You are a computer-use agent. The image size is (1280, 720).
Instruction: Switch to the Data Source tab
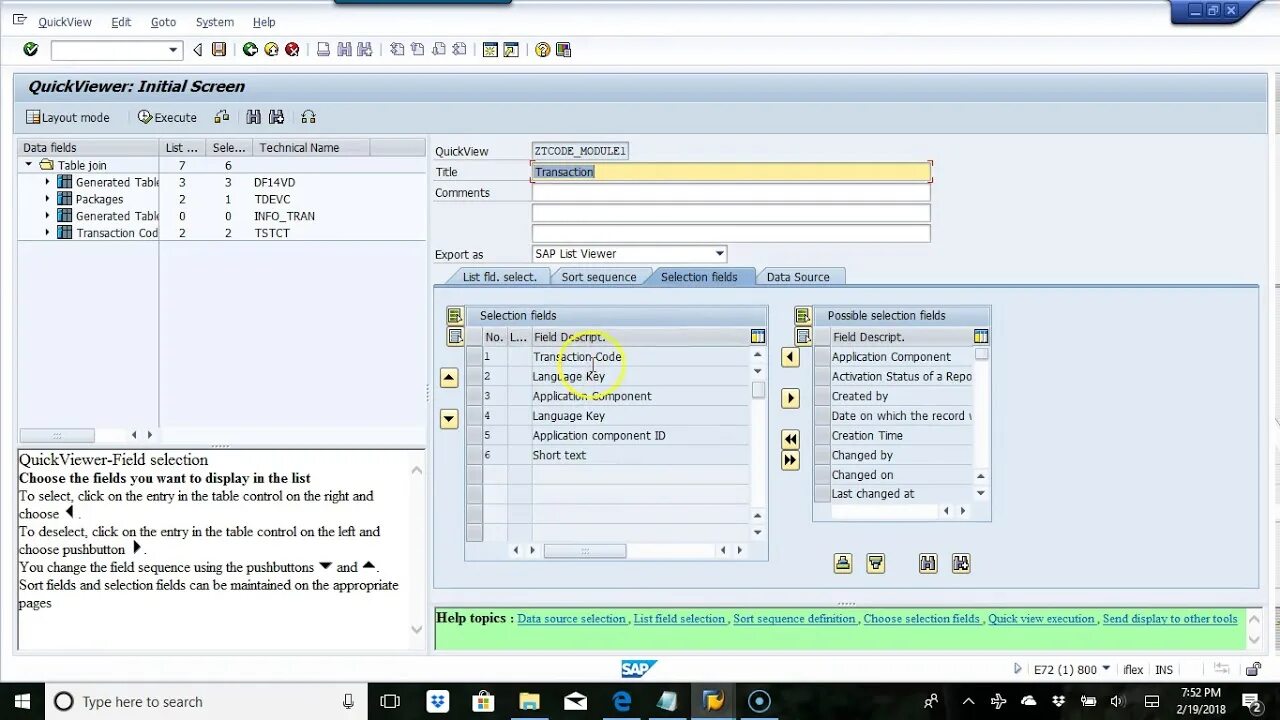tap(797, 277)
